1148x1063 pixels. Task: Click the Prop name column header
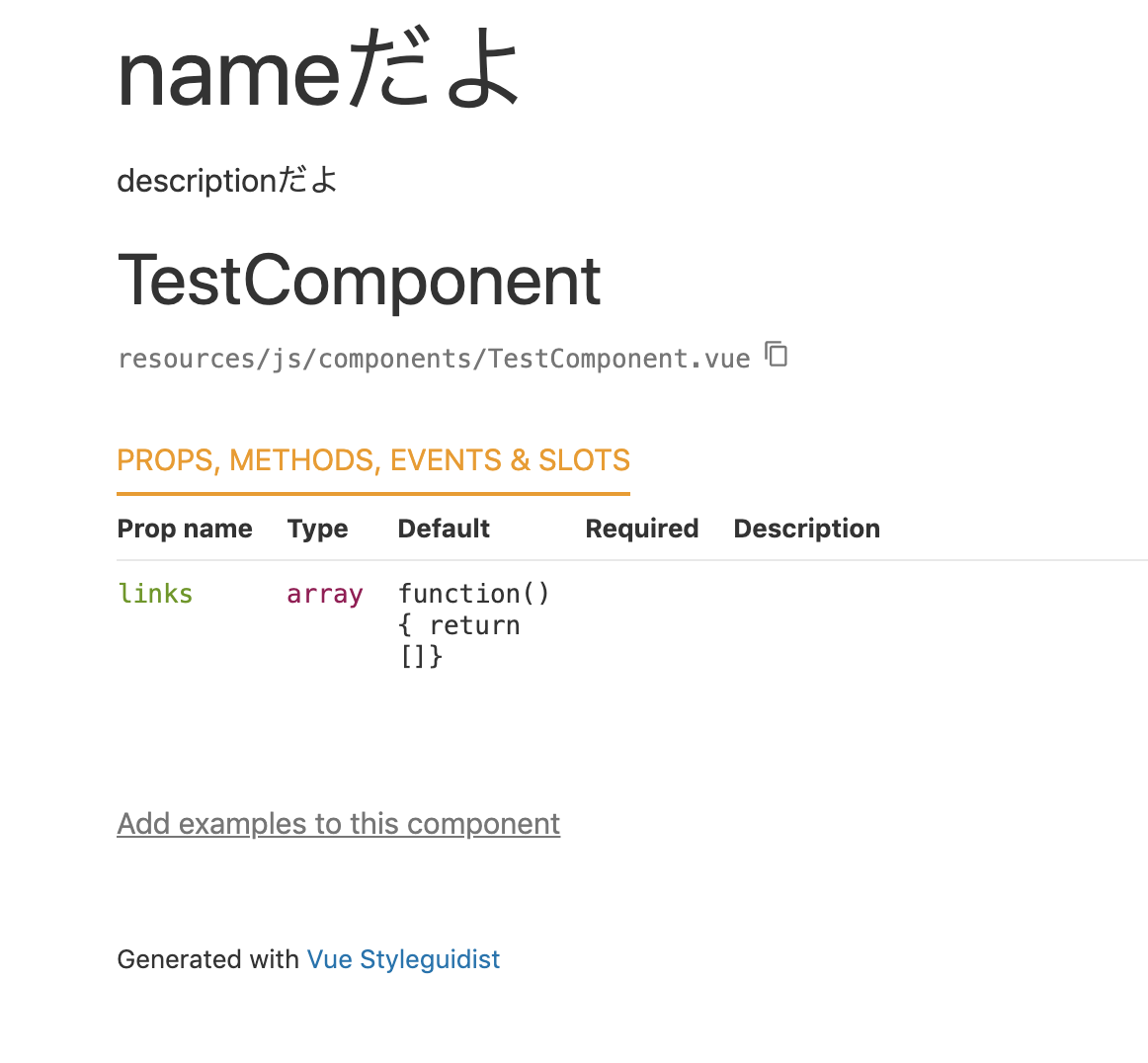[x=184, y=529]
